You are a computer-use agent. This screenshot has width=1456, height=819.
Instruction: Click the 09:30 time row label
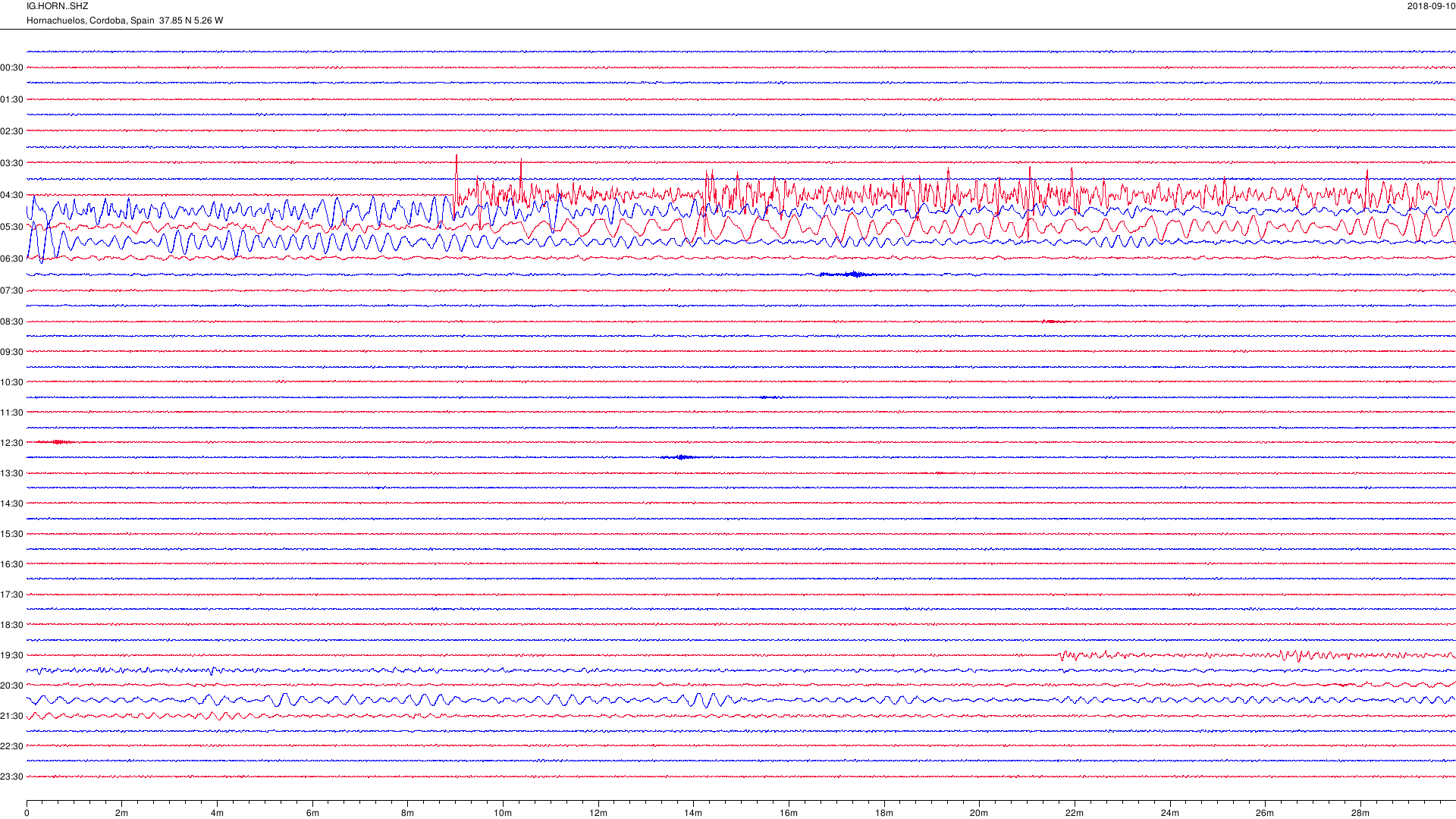click(11, 352)
